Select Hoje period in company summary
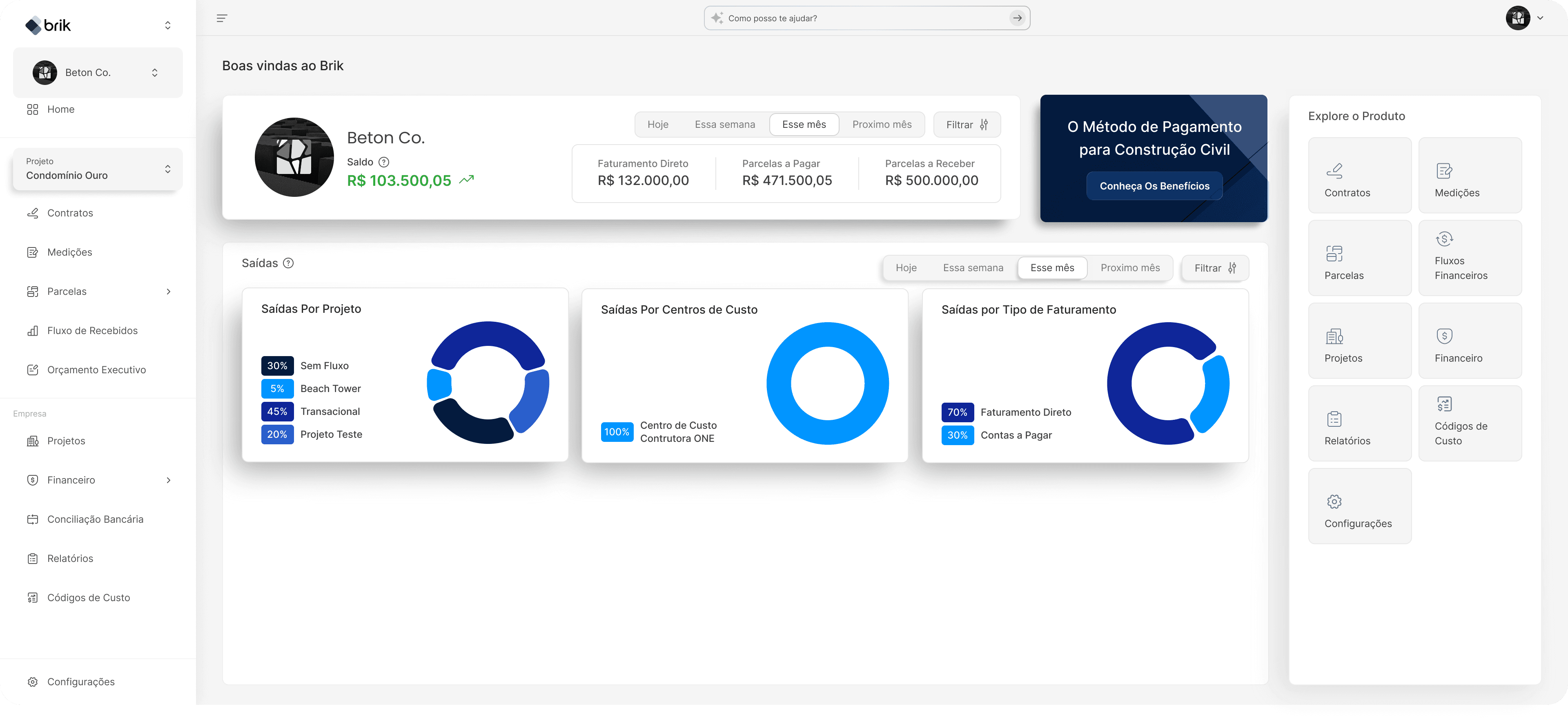The width and height of the screenshot is (1568, 722). click(x=657, y=124)
